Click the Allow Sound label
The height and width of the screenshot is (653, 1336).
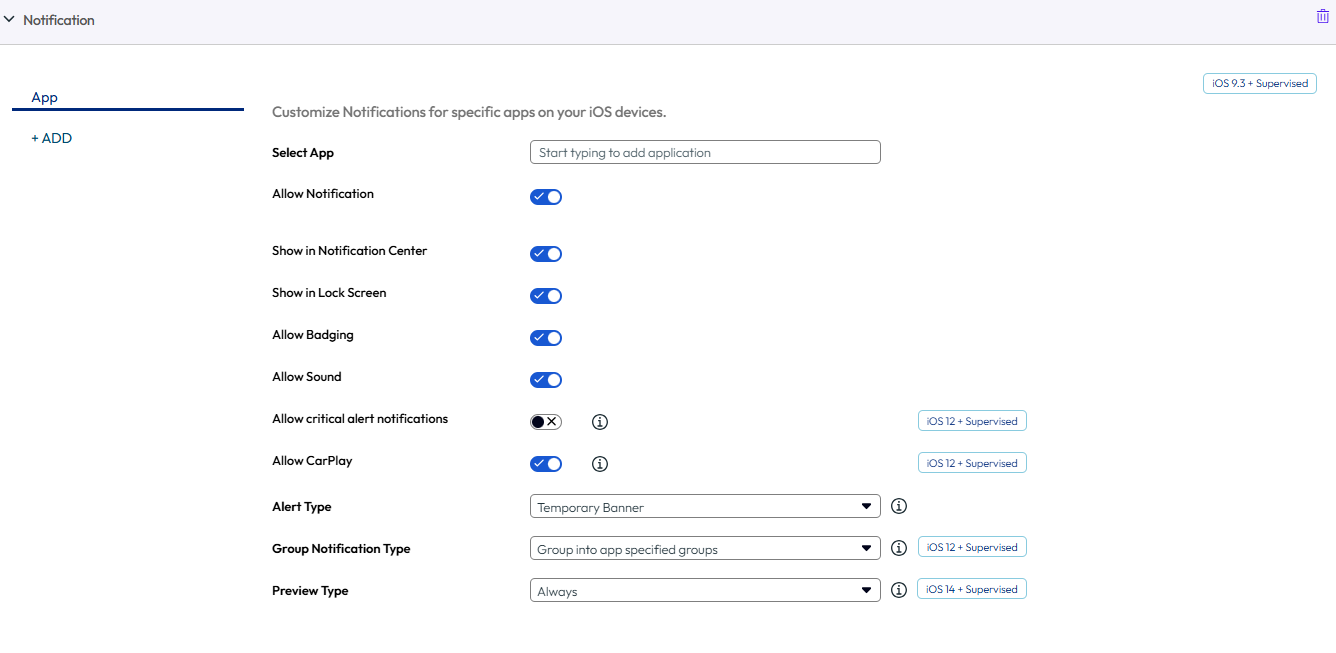click(307, 377)
